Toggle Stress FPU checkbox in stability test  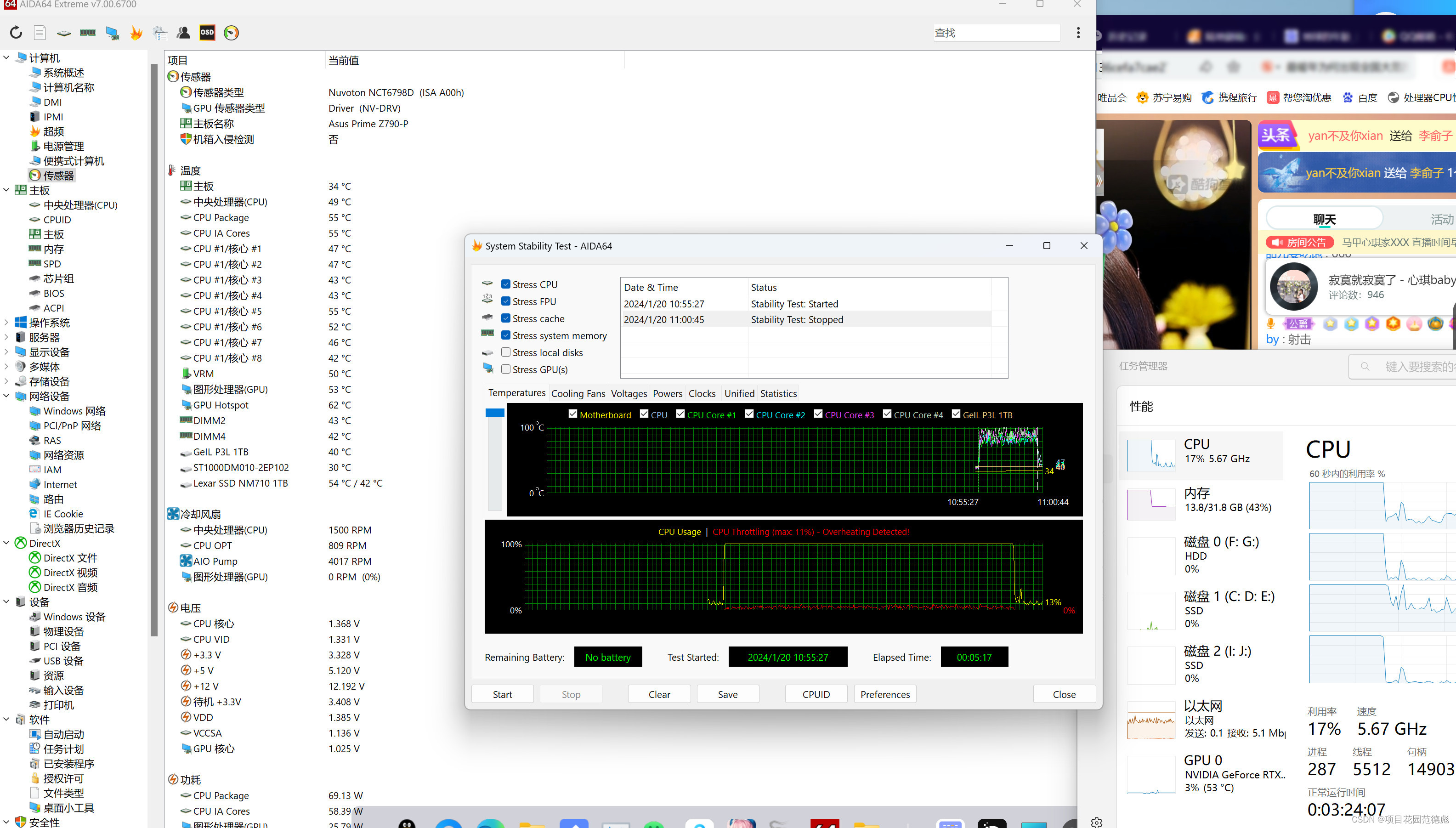point(506,301)
